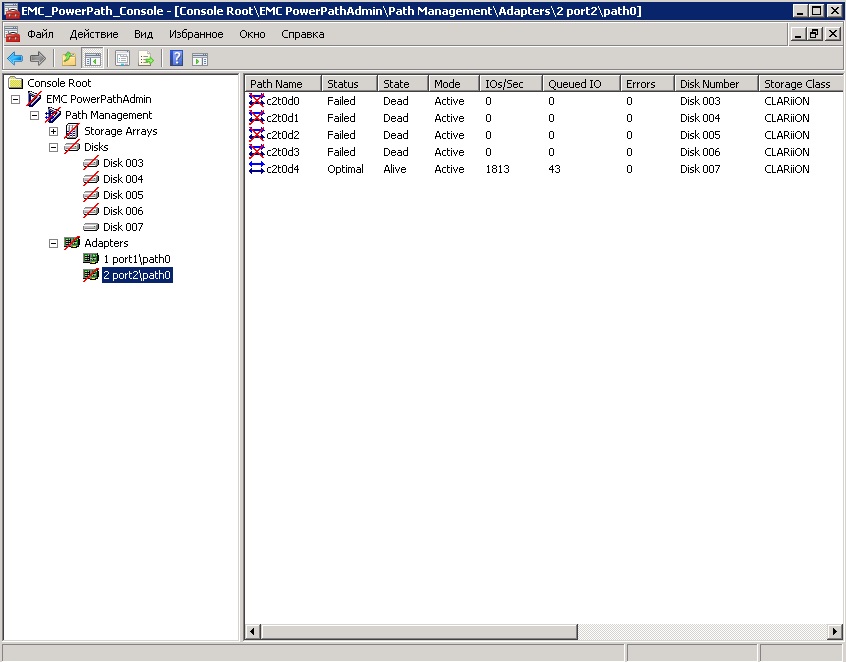Click the alive path icon for c2t0d4
846x662 pixels.
tap(257, 169)
